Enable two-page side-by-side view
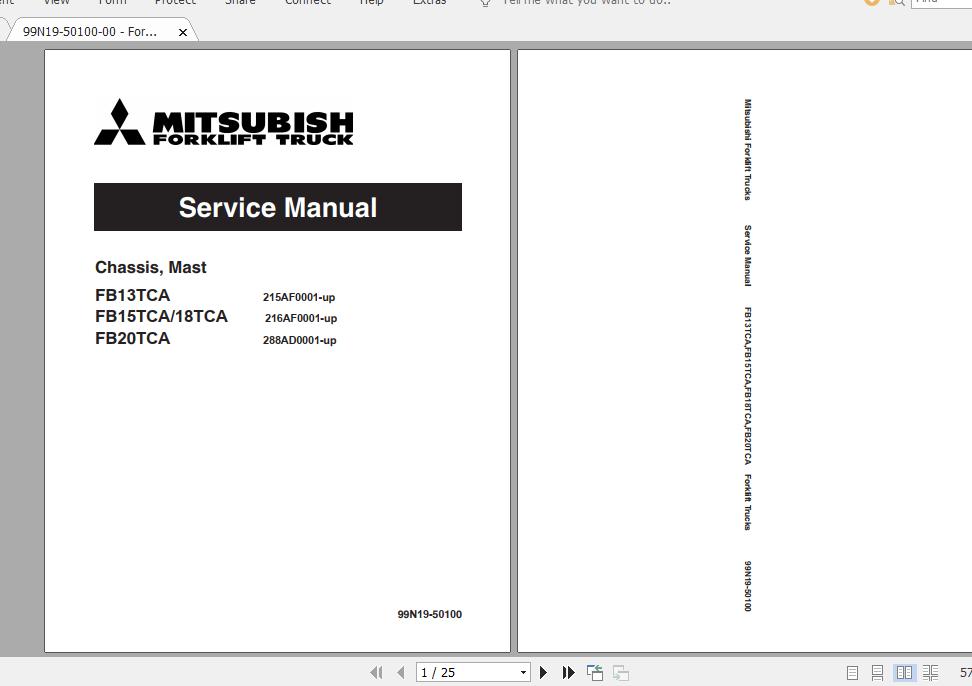This screenshot has width=972, height=686. 905,672
